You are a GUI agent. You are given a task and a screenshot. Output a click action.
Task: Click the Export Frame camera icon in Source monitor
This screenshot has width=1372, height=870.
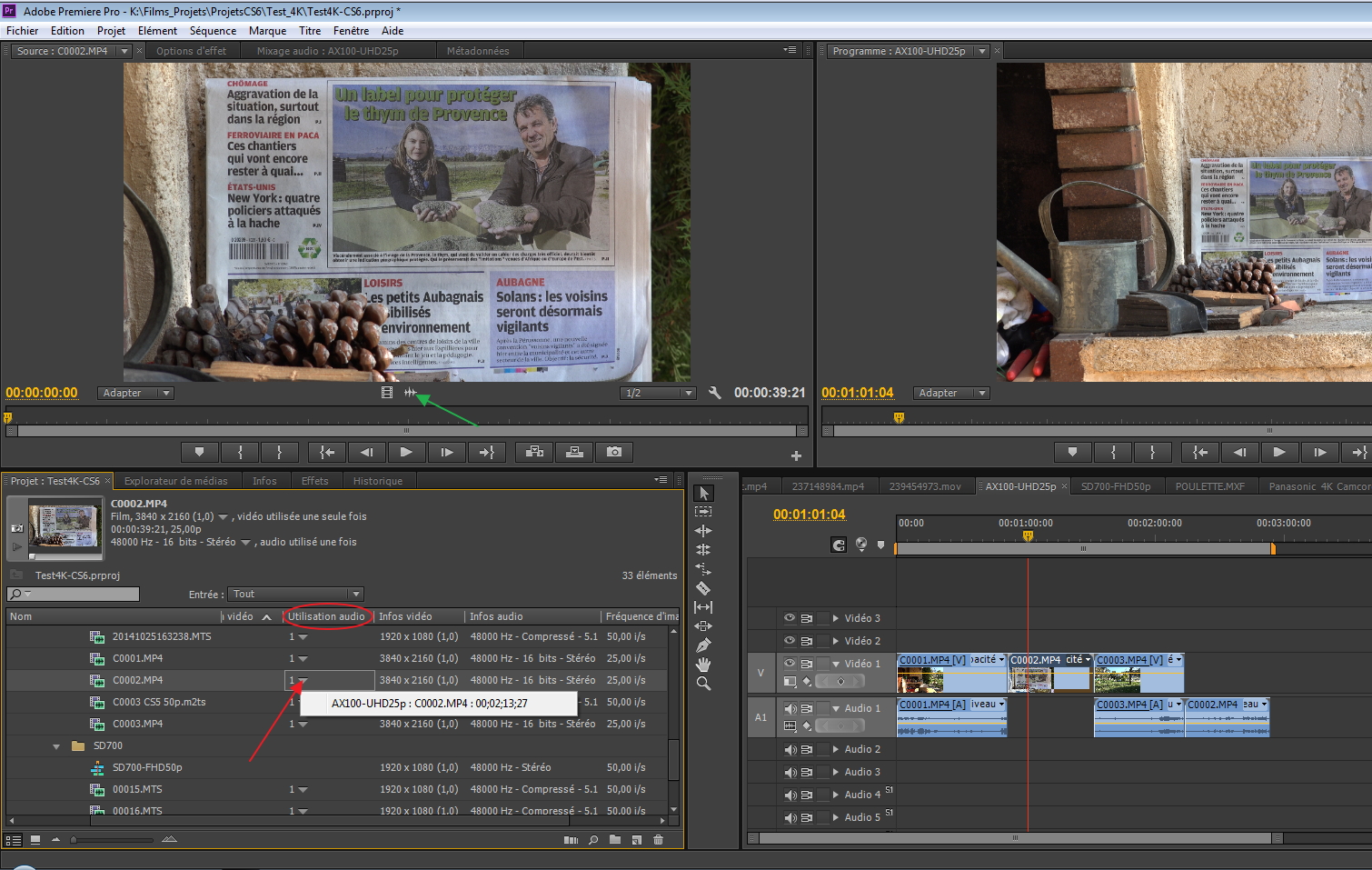[614, 452]
